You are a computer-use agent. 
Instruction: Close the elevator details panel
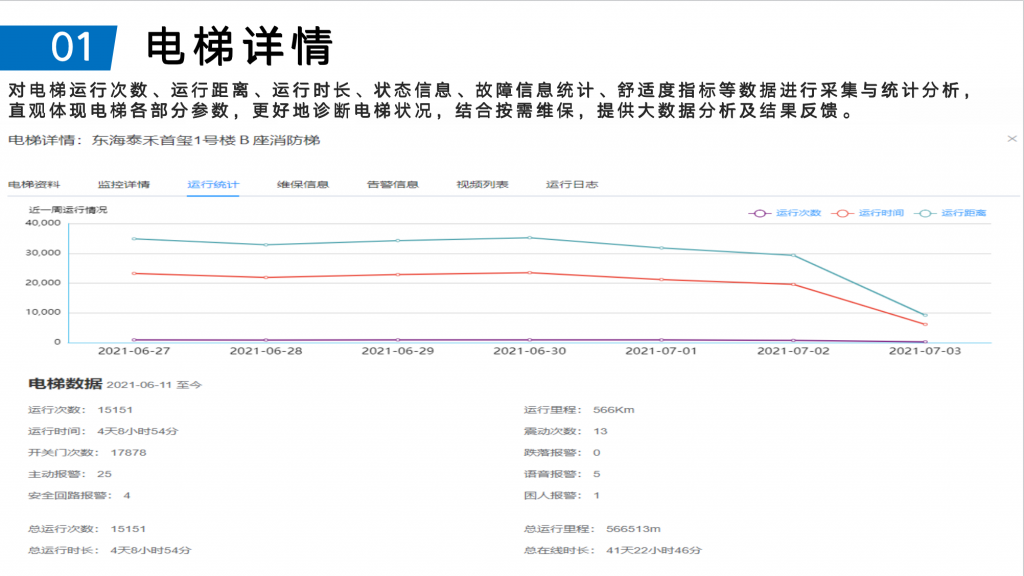click(1012, 138)
